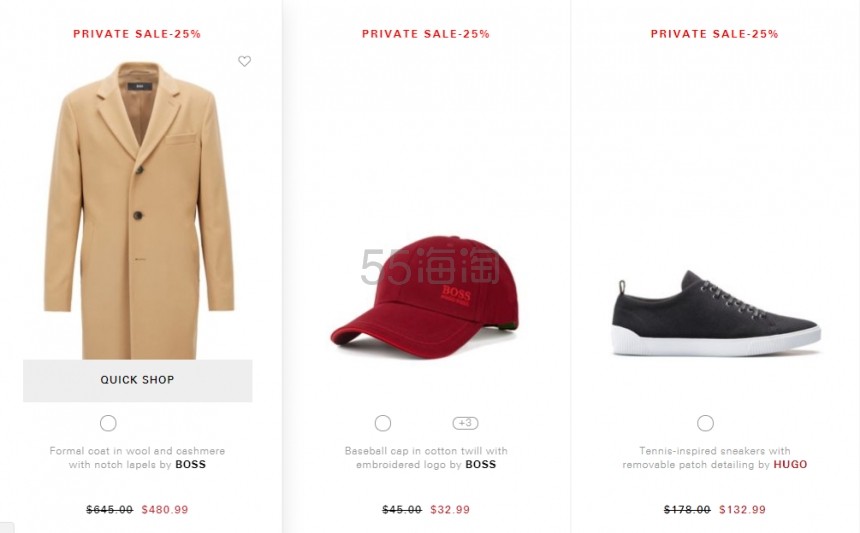Image resolution: width=860 pixels, height=533 pixels.
Task: Click the cap's $32.99 sale price
Action: pyautogui.click(x=450, y=510)
